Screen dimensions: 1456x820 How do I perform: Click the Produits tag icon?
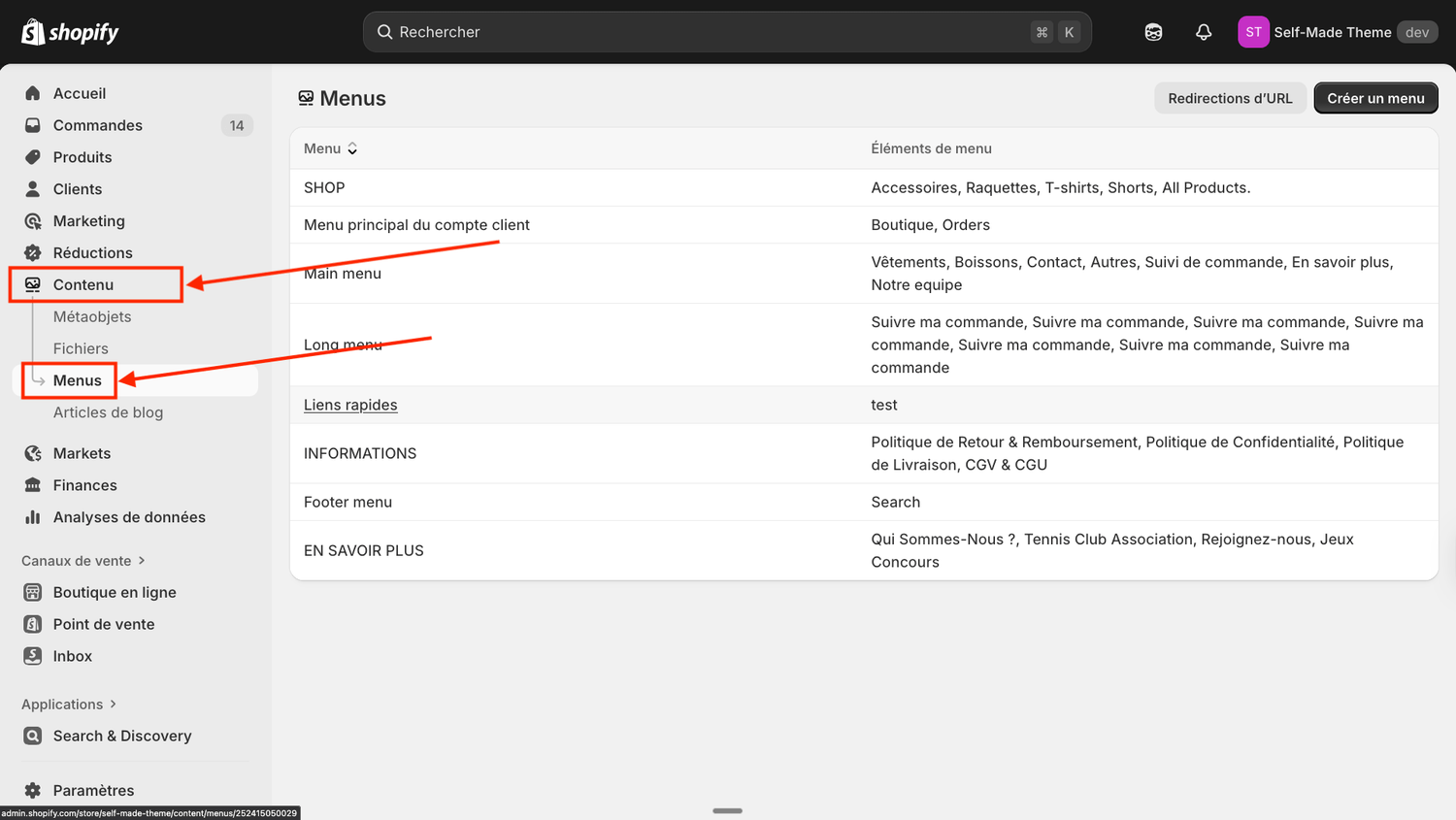pos(33,157)
